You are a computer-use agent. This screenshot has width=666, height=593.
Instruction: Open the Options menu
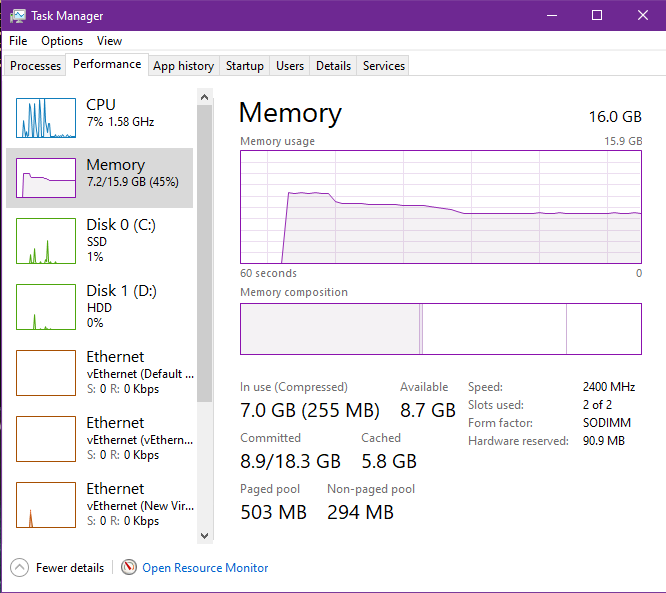tap(62, 41)
